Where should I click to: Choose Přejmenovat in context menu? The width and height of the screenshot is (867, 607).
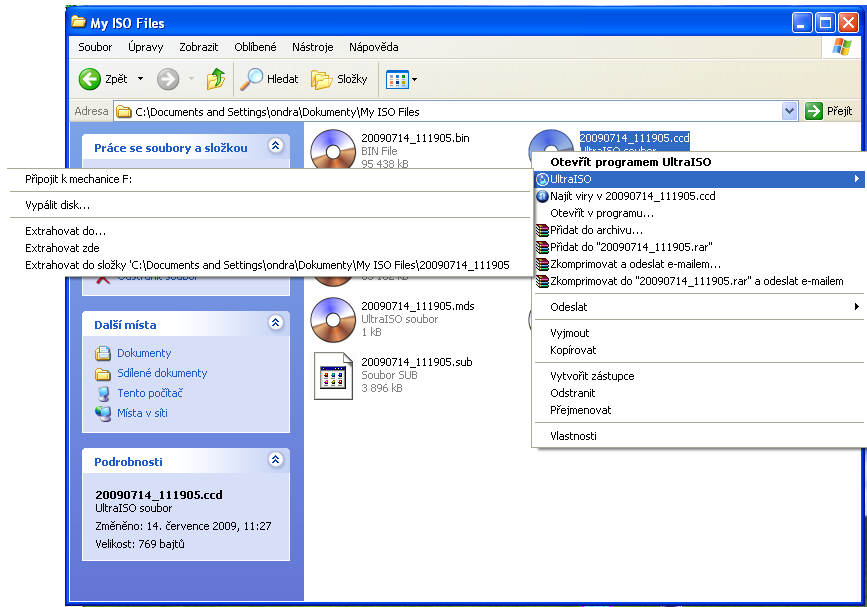click(699, 410)
